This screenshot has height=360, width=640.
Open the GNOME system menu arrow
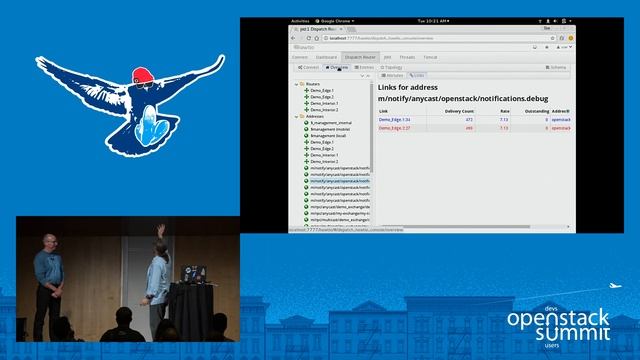(570, 21)
